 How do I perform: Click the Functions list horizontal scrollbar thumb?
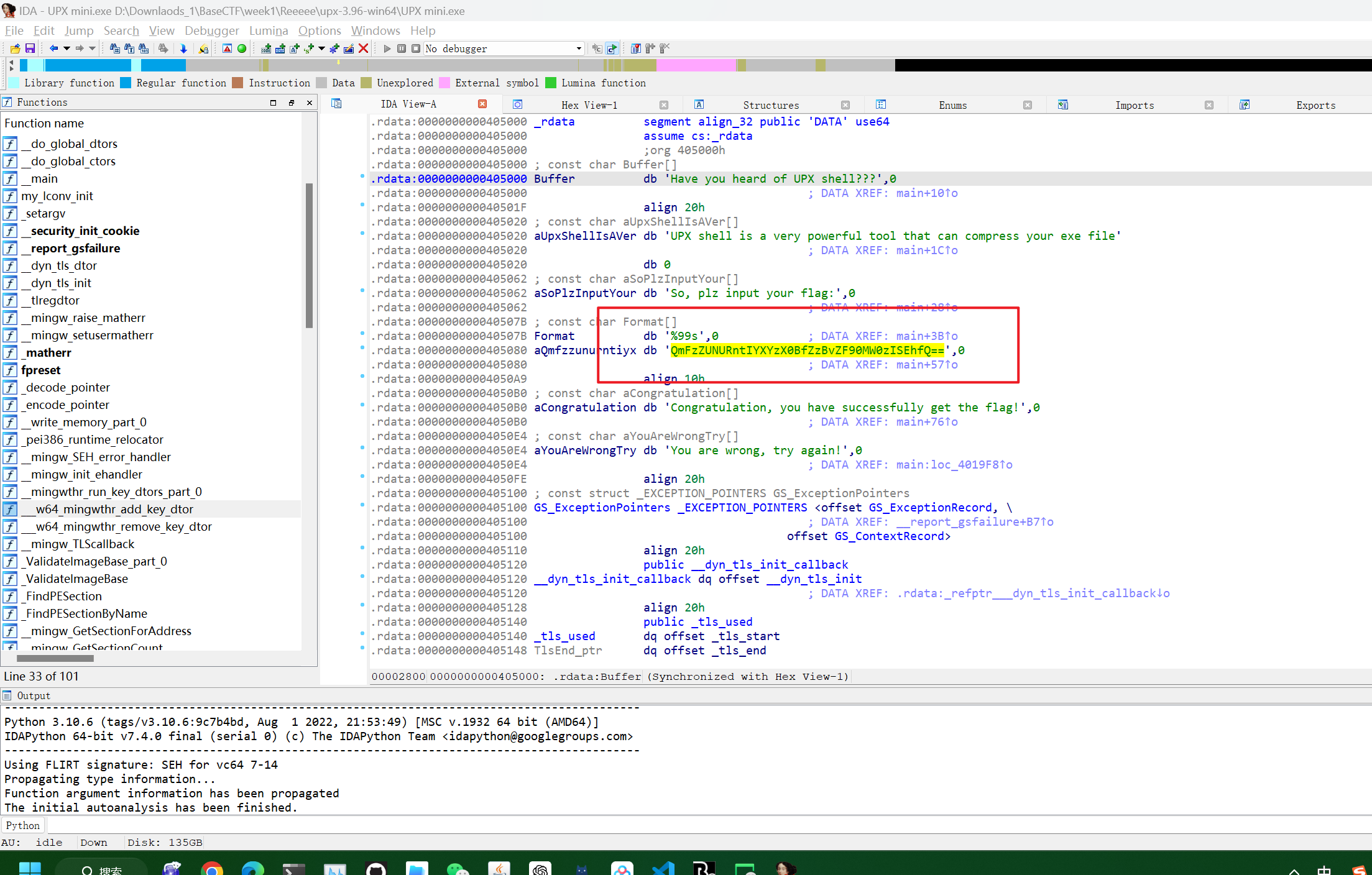55,658
